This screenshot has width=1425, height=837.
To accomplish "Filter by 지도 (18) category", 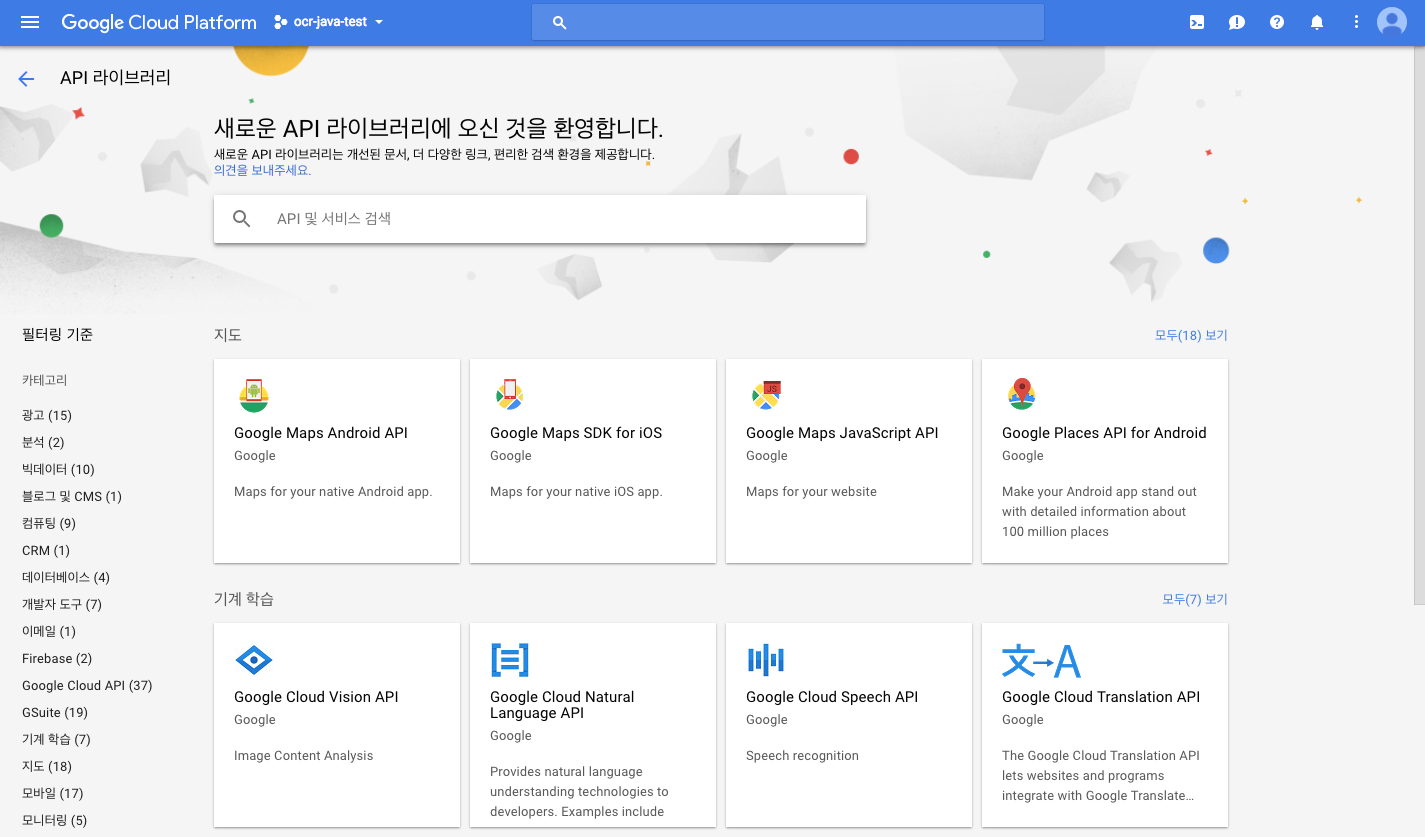I will tap(47, 766).
